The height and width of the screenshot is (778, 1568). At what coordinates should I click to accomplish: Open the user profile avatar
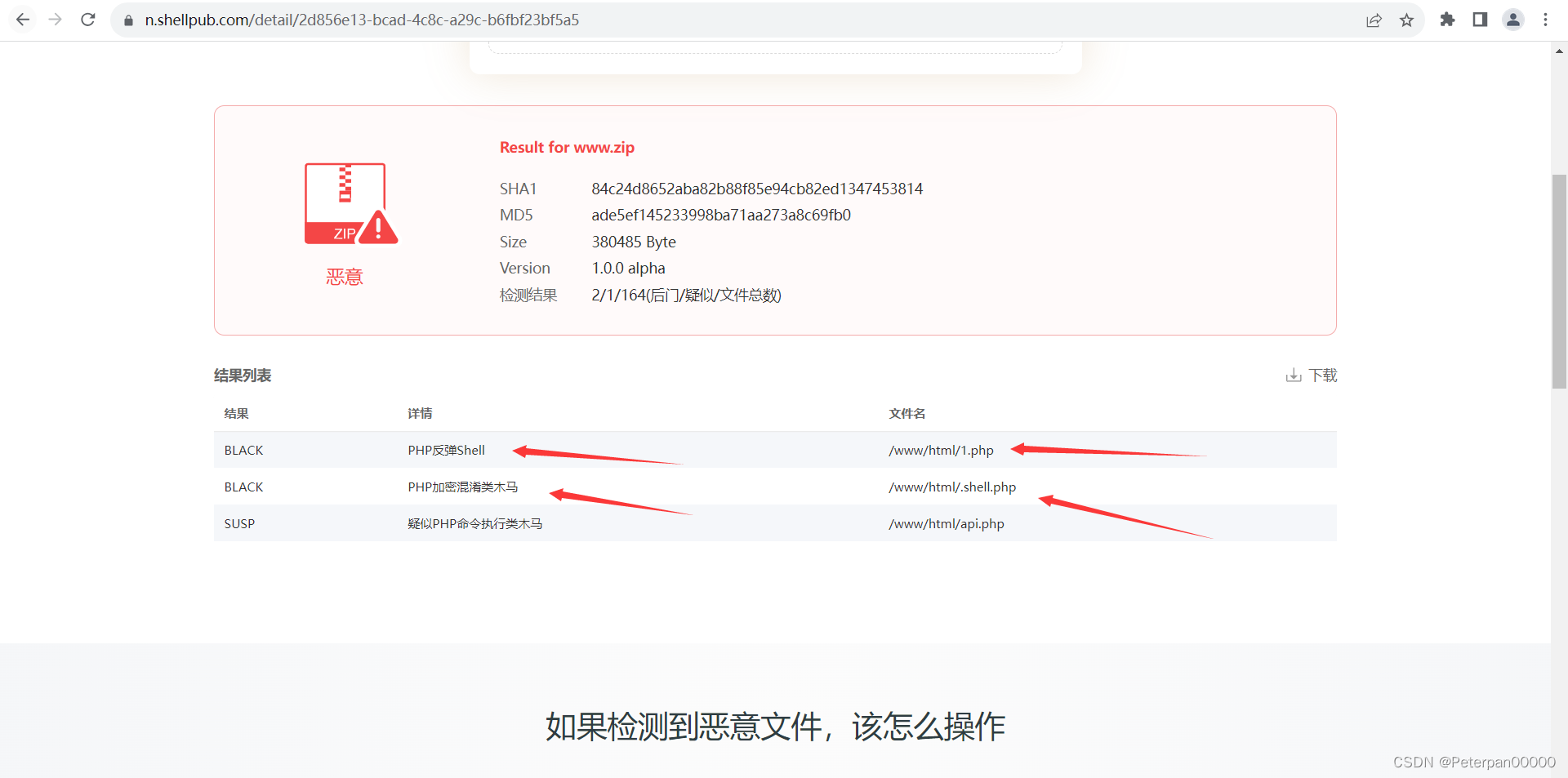pos(1513,20)
